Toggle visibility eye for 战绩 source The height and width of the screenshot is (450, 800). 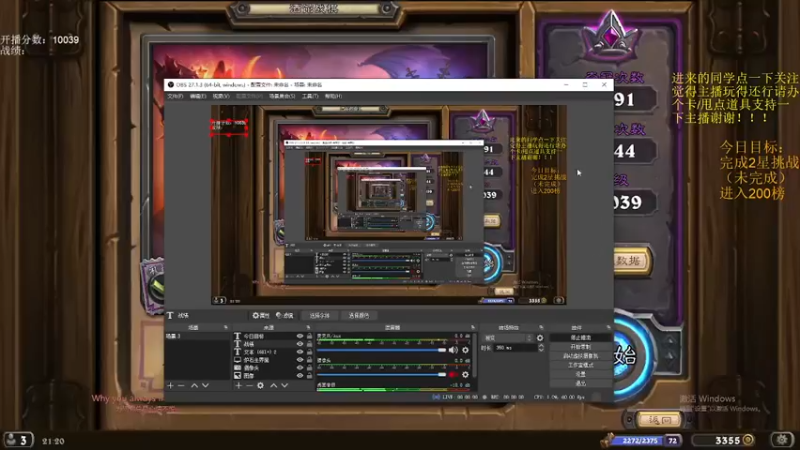pyautogui.click(x=300, y=344)
